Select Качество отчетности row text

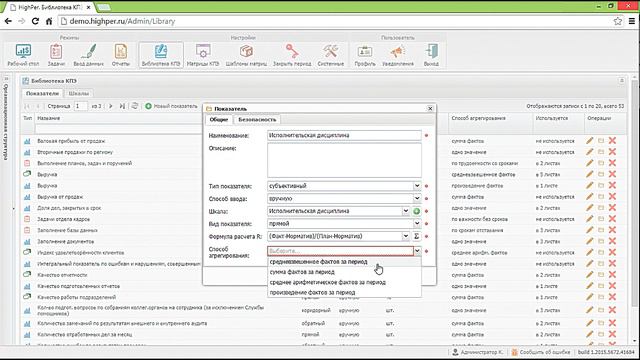(x=62, y=275)
